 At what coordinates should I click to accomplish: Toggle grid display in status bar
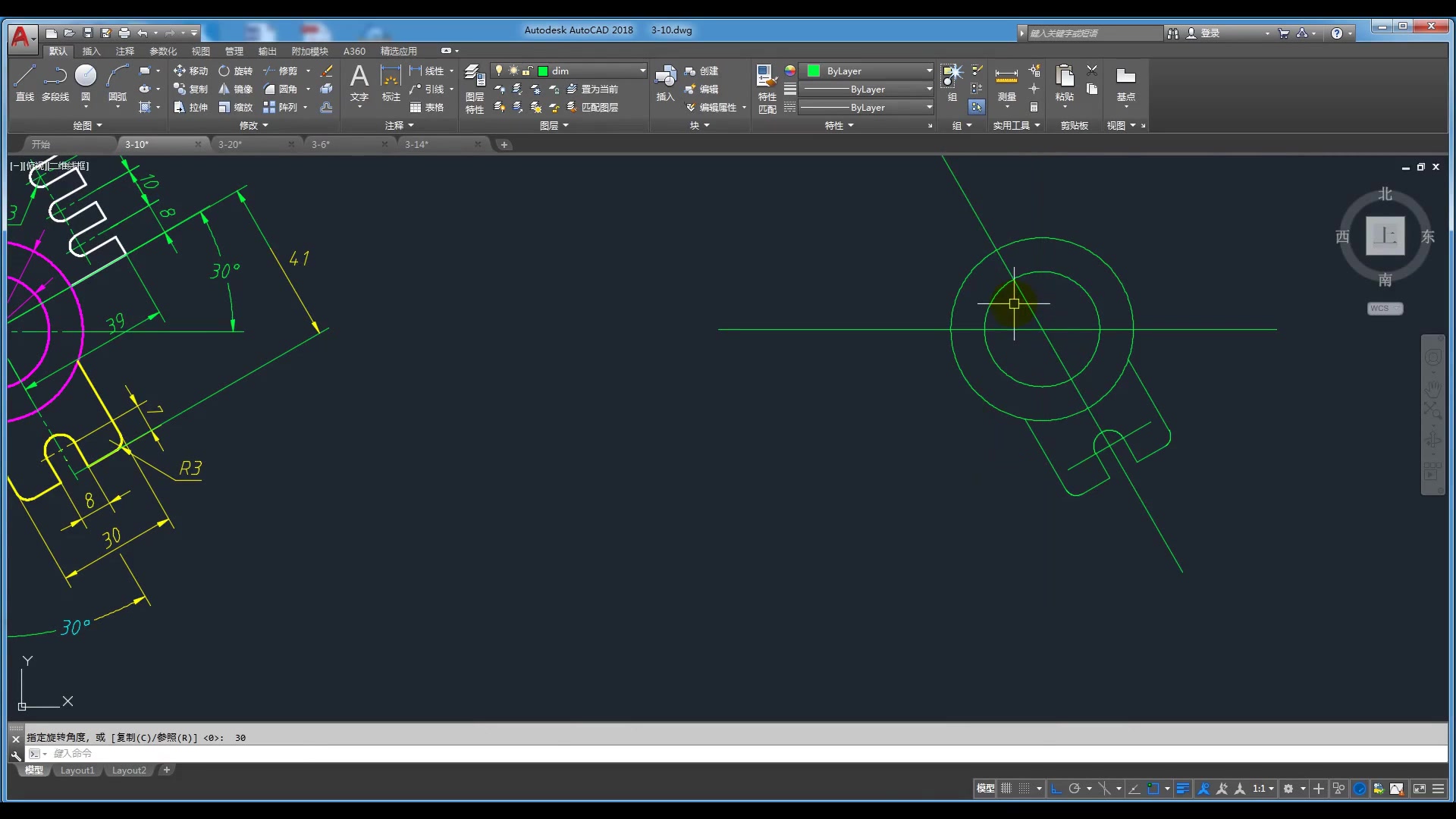[1006, 789]
